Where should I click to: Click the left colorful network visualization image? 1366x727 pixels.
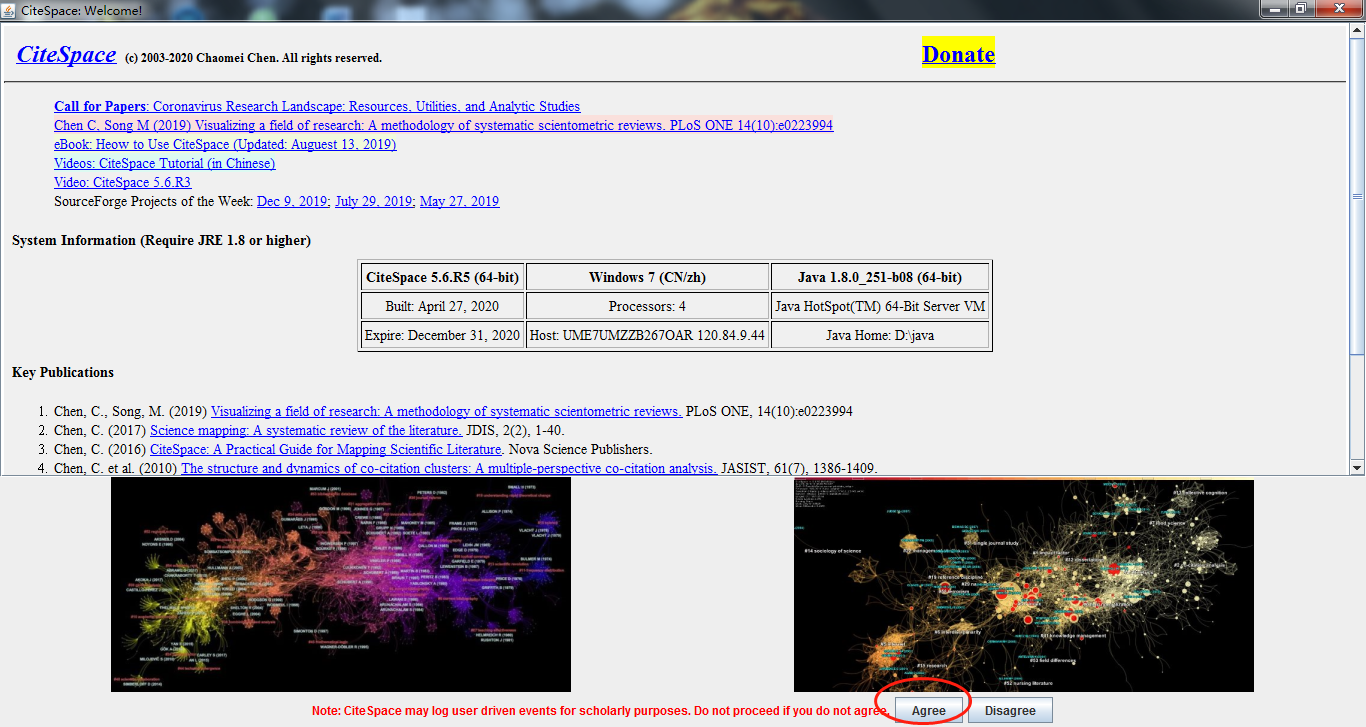pos(341,584)
